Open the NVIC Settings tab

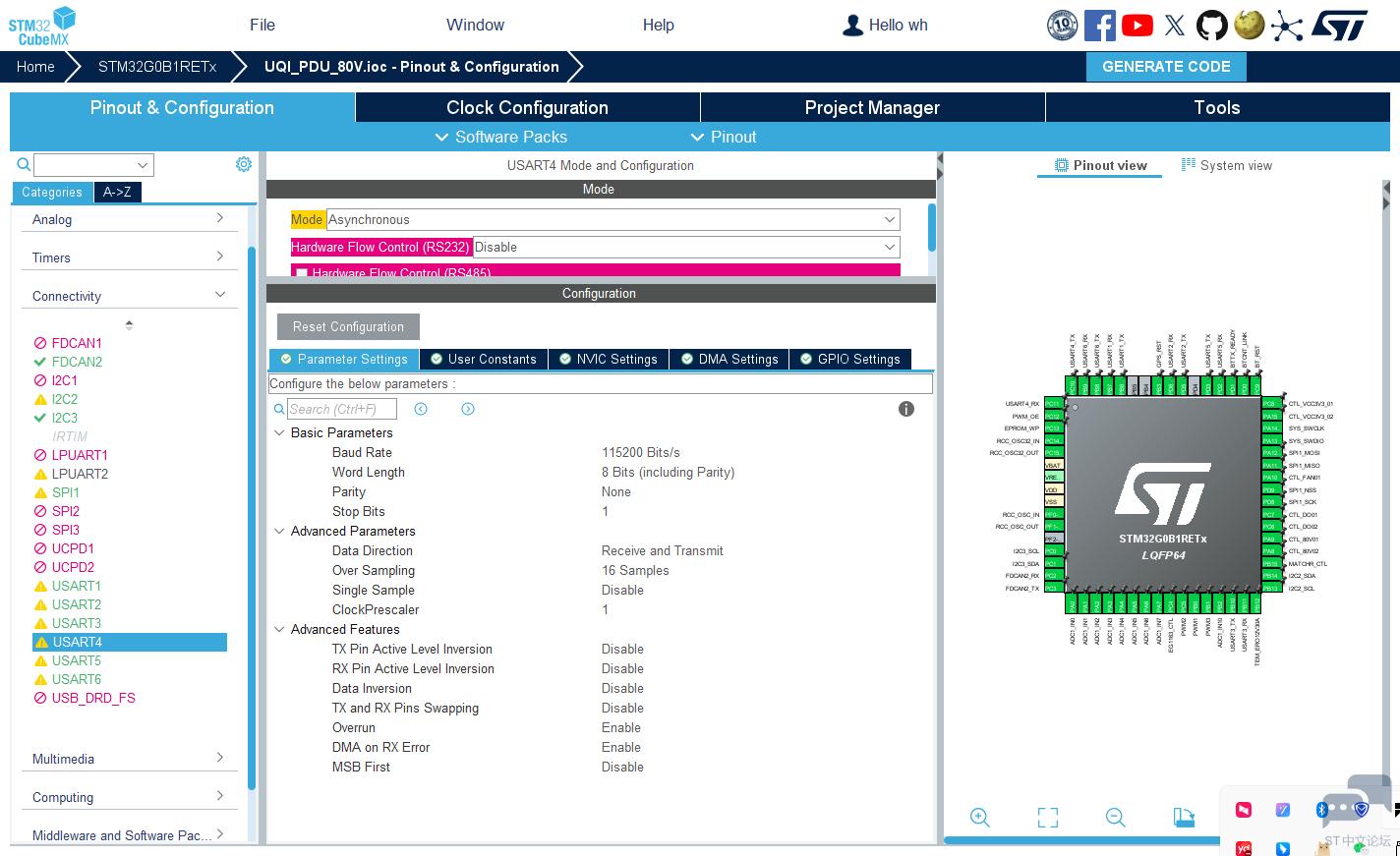[608, 359]
